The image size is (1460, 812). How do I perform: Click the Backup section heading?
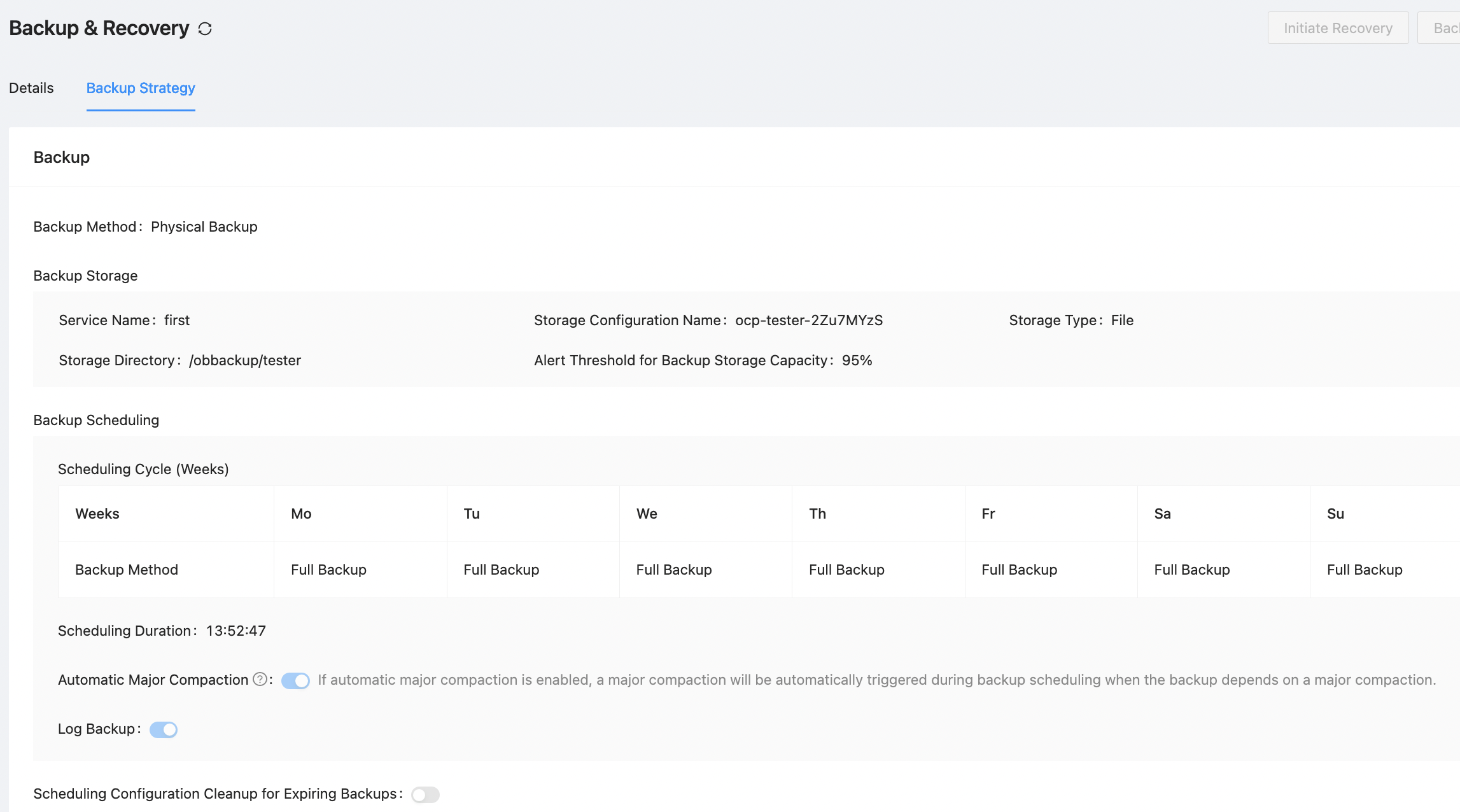coord(61,157)
